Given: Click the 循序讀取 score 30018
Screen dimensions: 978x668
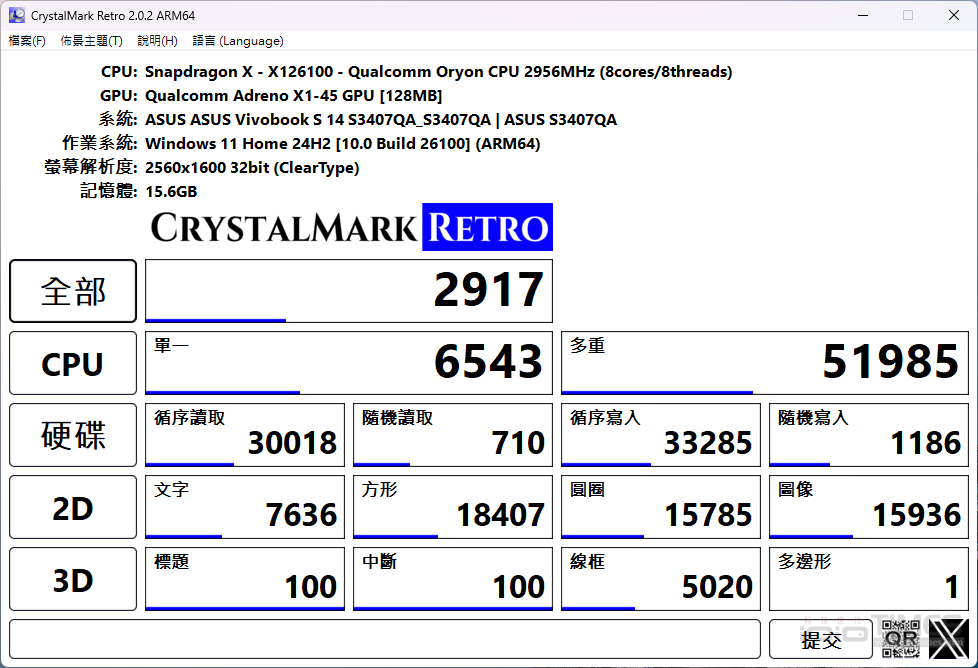Looking at the screenshot, I should (244, 435).
